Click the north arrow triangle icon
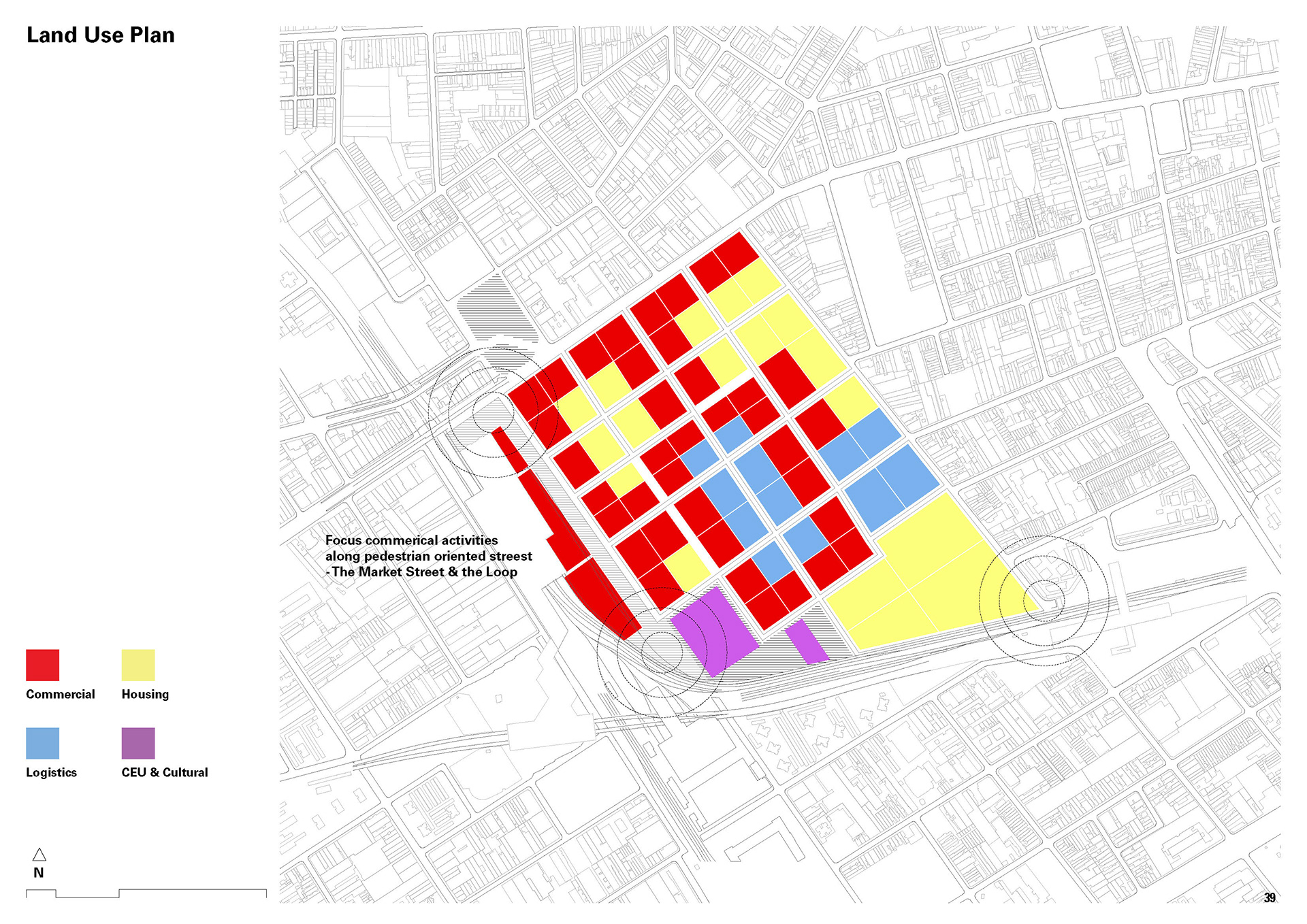 coord(39,855)
